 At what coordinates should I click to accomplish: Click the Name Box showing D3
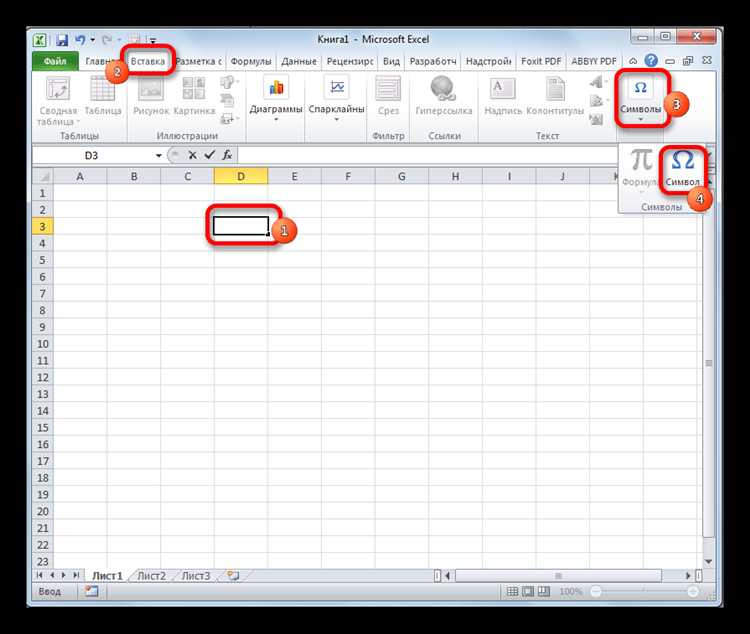(x=92, y=156)
